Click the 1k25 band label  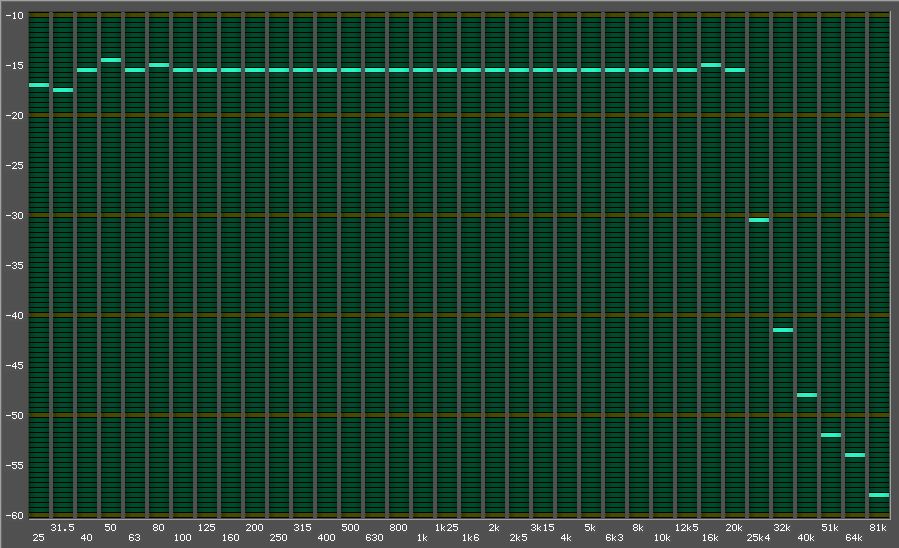tap(447, 527)
